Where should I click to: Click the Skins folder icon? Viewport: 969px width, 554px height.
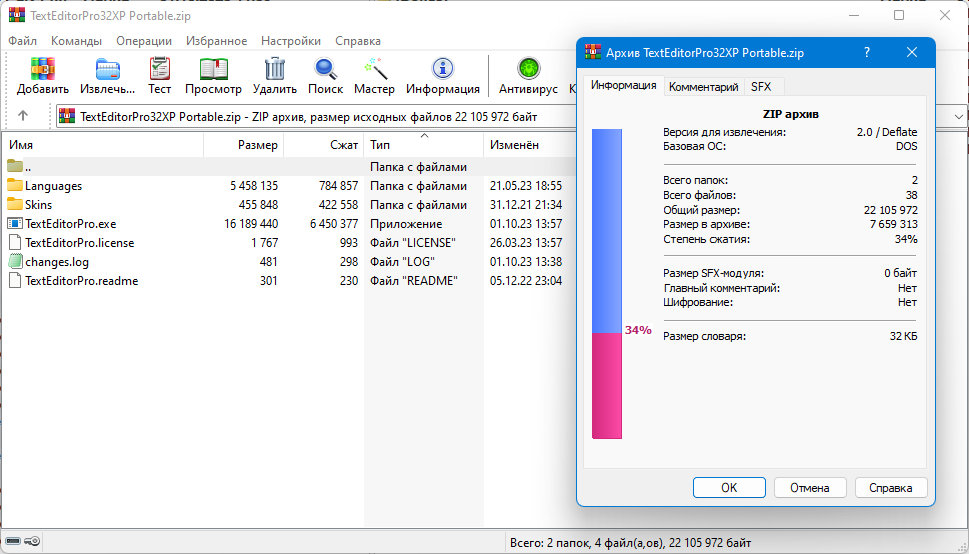click(x=15, y=204)
